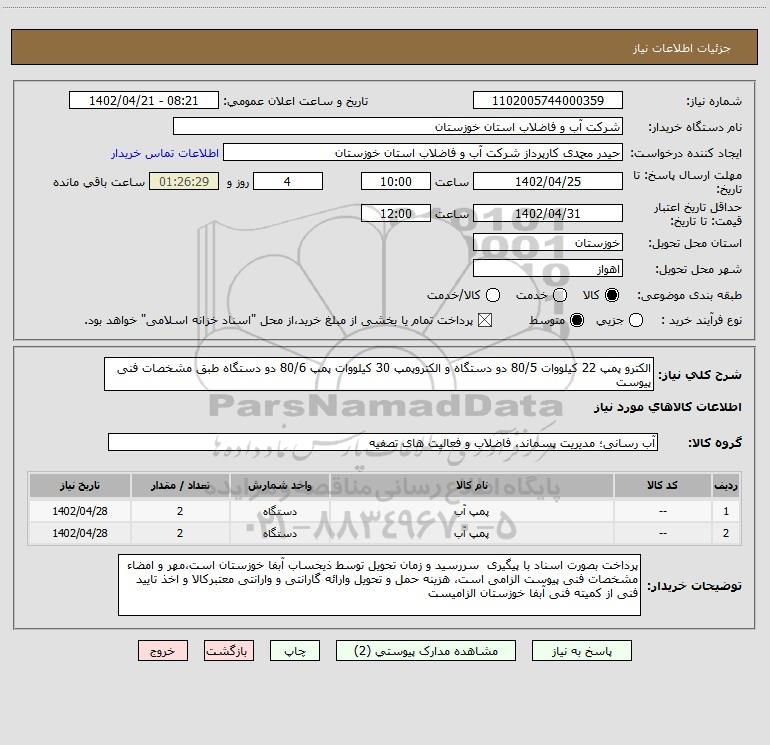The image size is (770, 745).
Task: Choose the متوسط purchase type radio
Action: (577, 320)
